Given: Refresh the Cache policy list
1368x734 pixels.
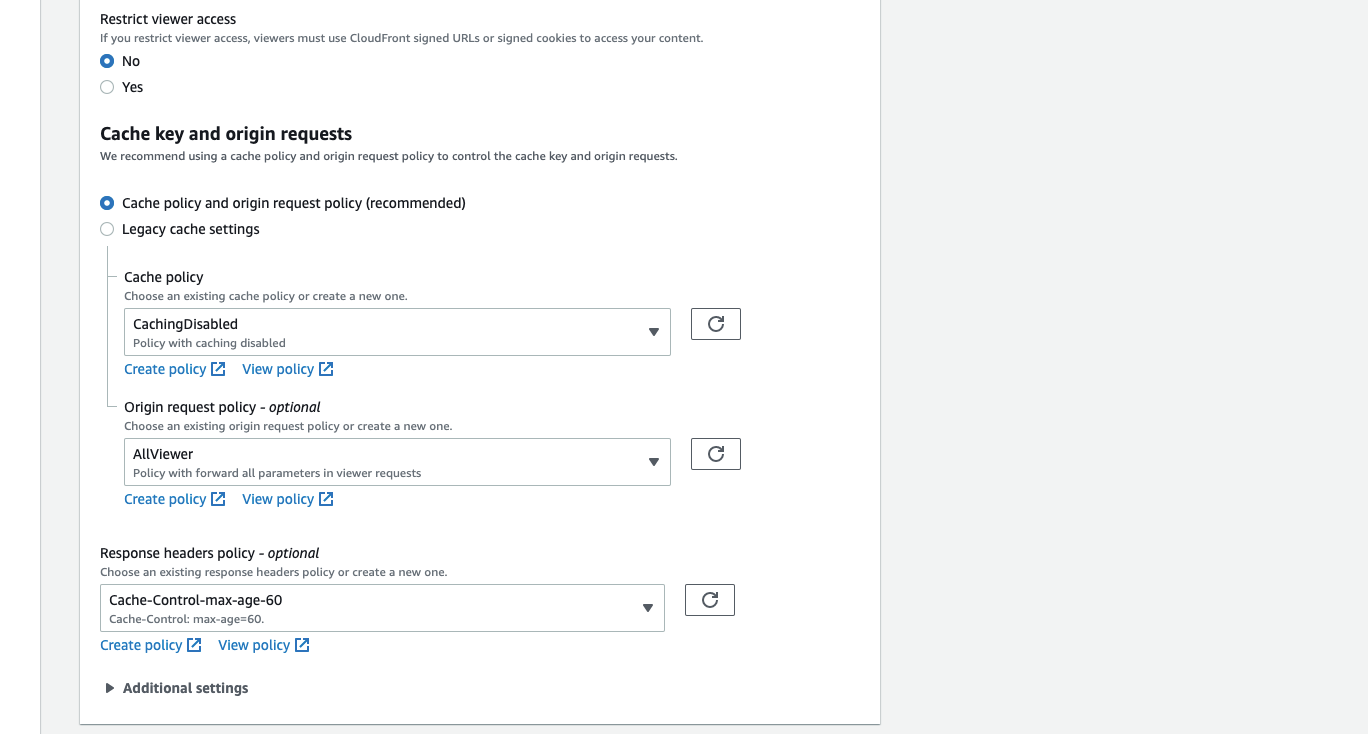Looking at the screenshot, I should (x=715, y=323).
